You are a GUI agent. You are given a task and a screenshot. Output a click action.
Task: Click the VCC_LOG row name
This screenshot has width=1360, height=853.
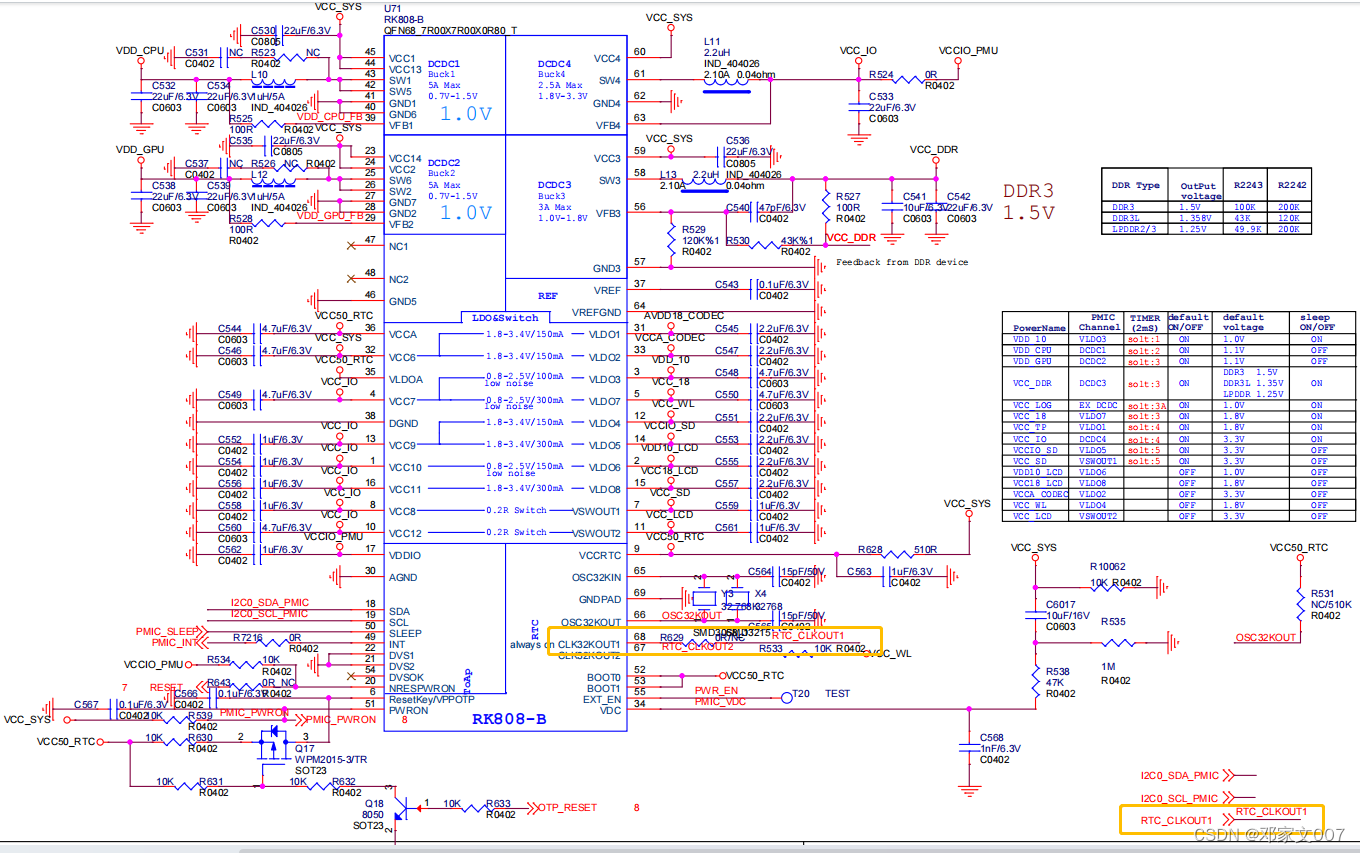pos(1032,405)
